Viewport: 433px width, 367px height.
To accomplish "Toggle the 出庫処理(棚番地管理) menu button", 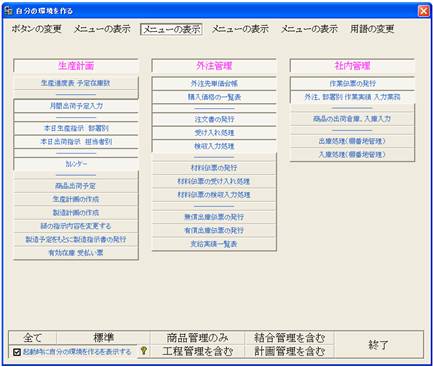I will click(x=352, y=141).
